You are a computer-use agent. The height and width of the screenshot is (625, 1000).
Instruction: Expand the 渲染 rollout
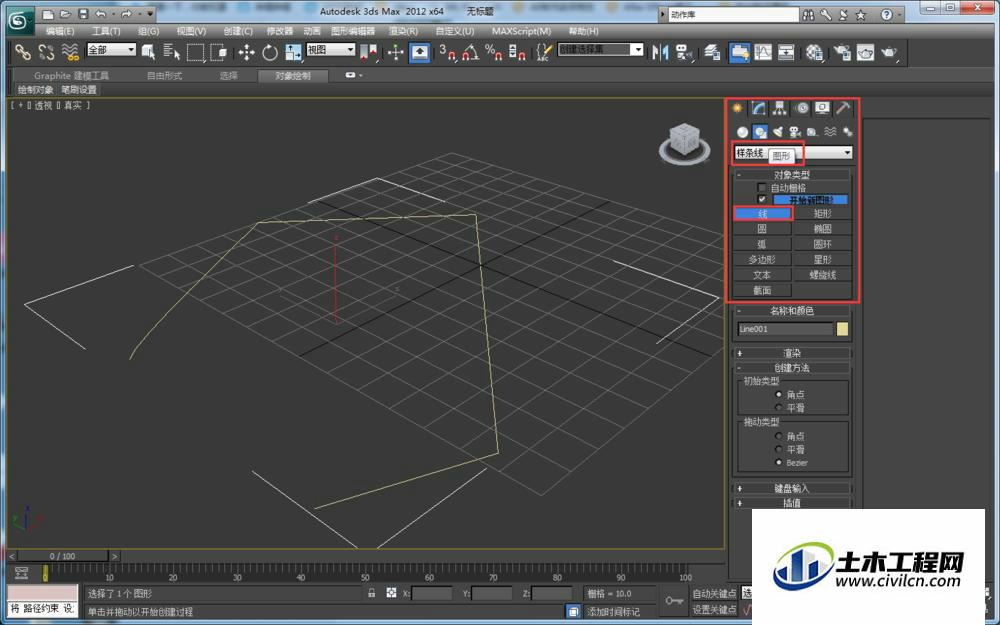click(793, 353)
